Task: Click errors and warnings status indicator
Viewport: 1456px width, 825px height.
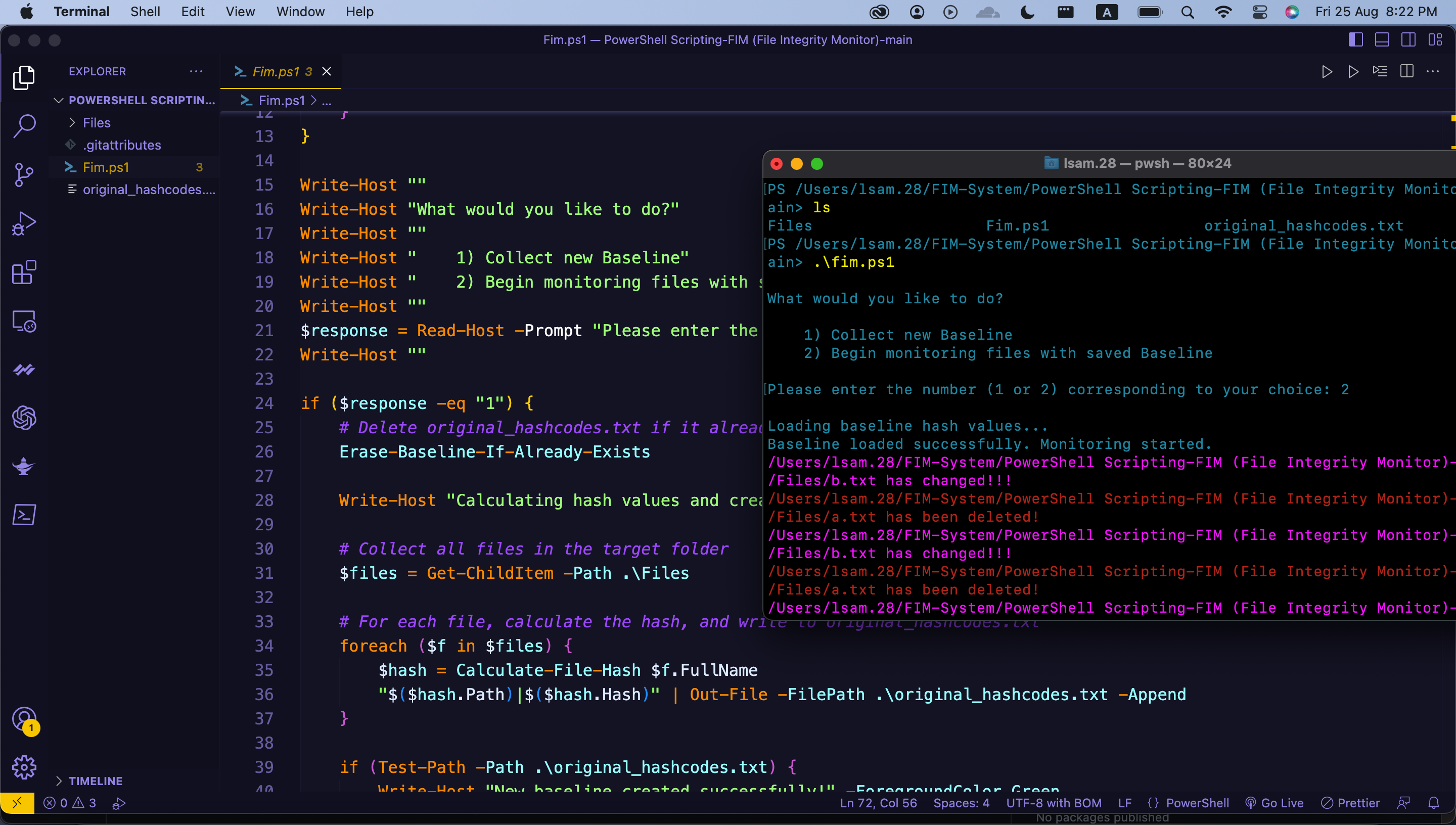Action: (70, 803)
